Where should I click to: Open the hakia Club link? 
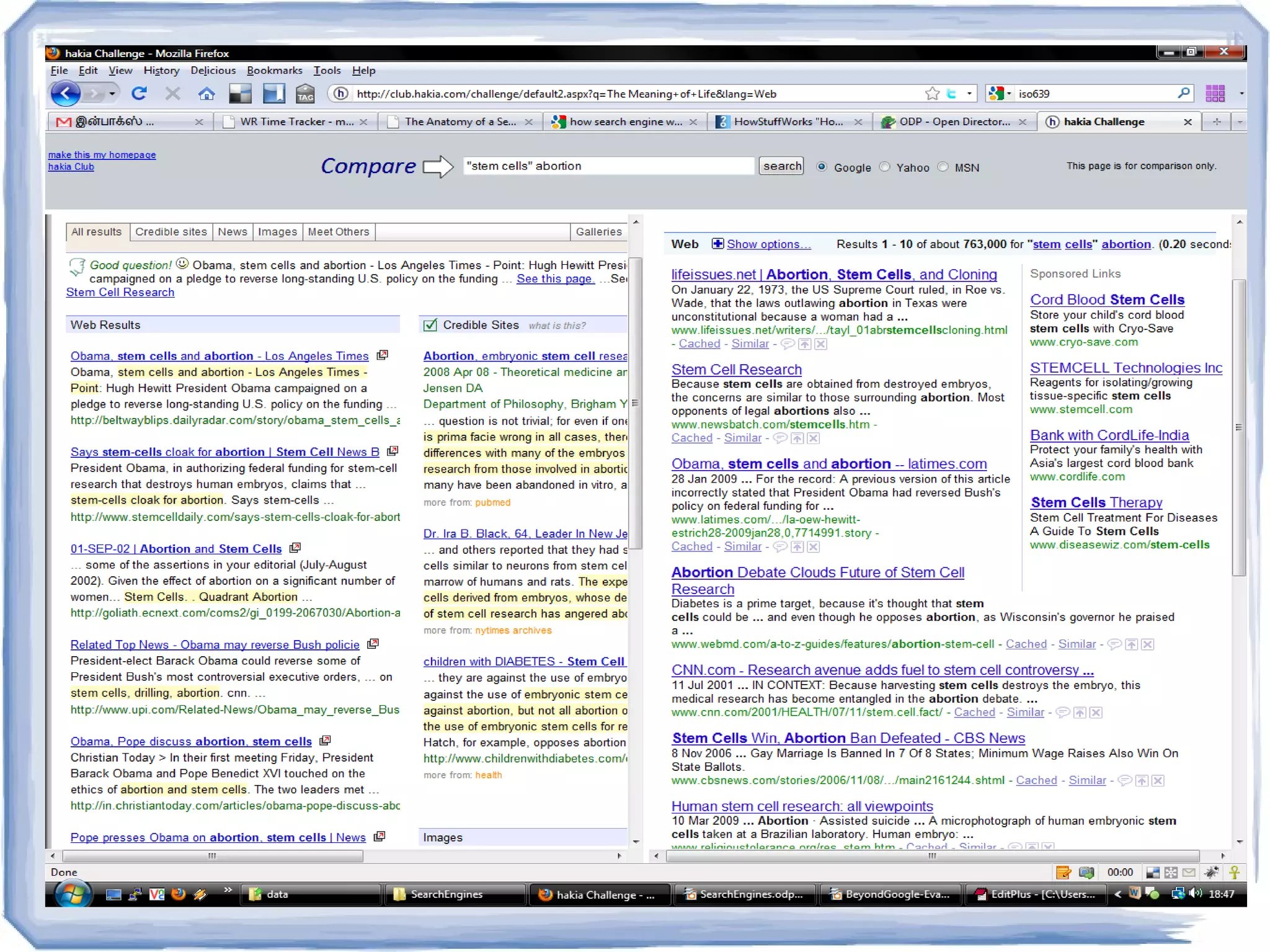click(71, 166)
